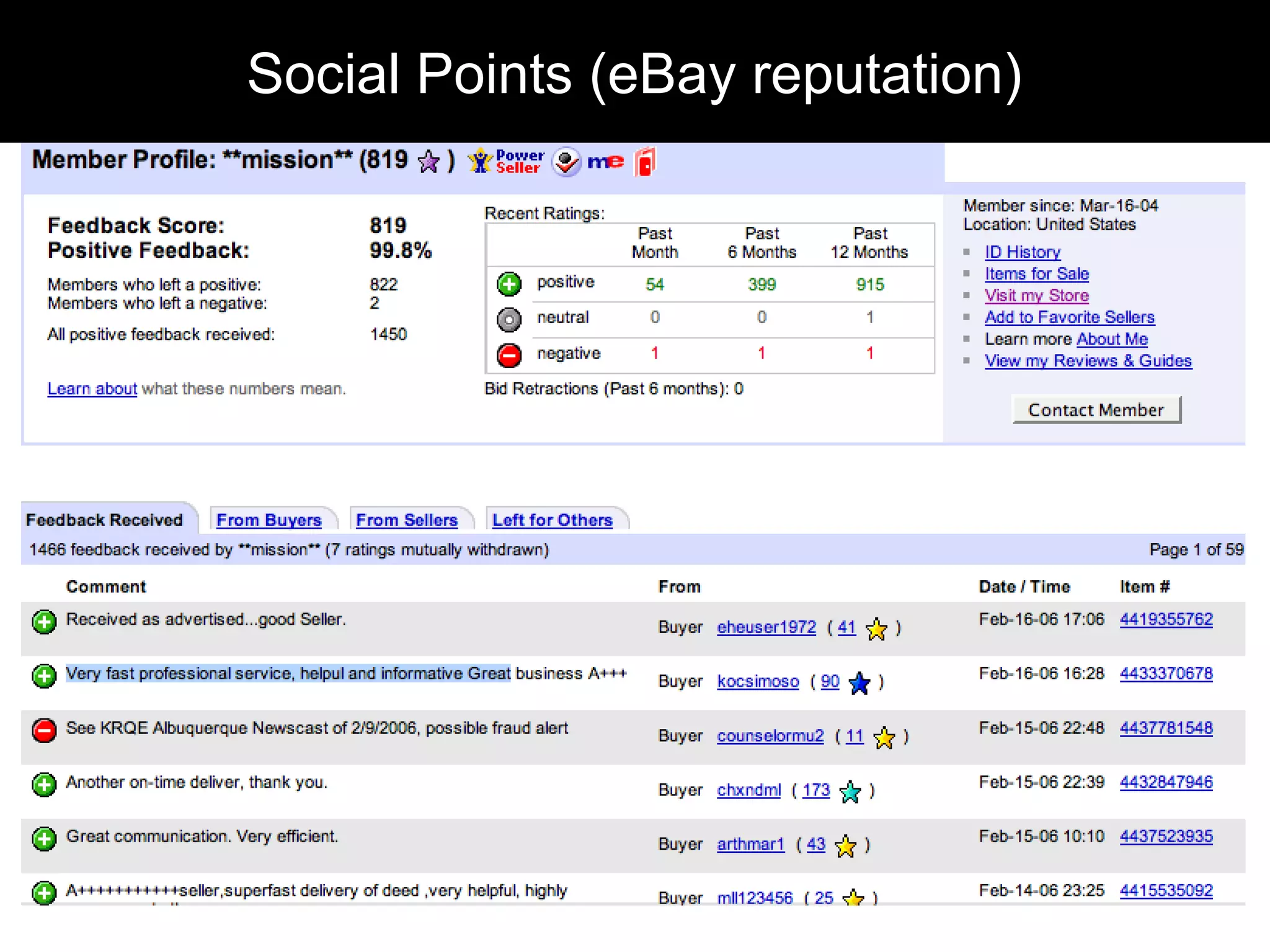
Task: Click feedback score 43 for arthmar1
Action: (816, 844)
